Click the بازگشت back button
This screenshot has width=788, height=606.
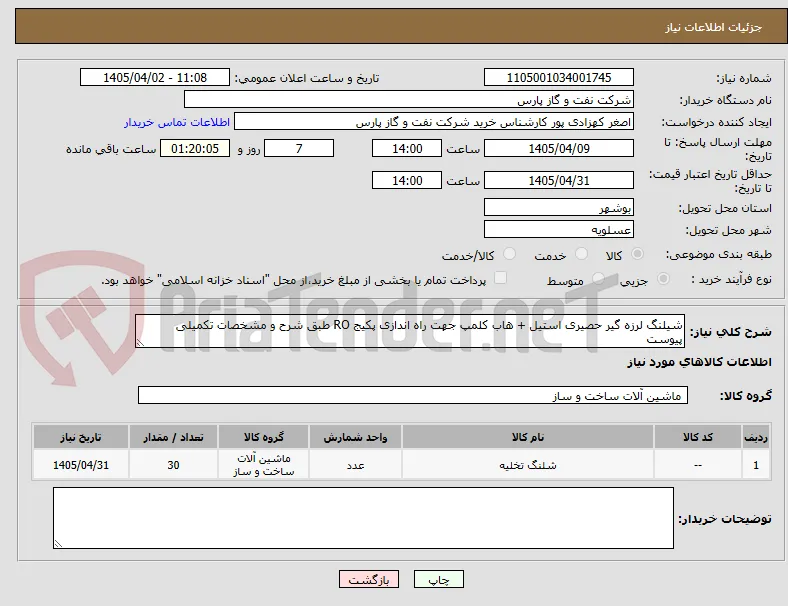pos(369,579)
